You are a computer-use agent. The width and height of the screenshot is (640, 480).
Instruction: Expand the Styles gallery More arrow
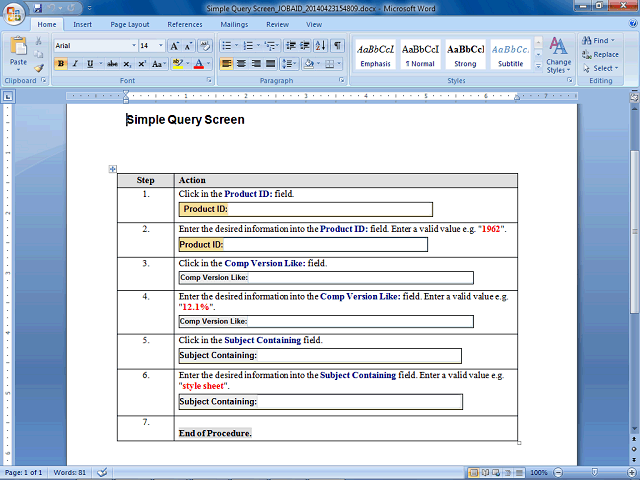(x=538, y=65)
